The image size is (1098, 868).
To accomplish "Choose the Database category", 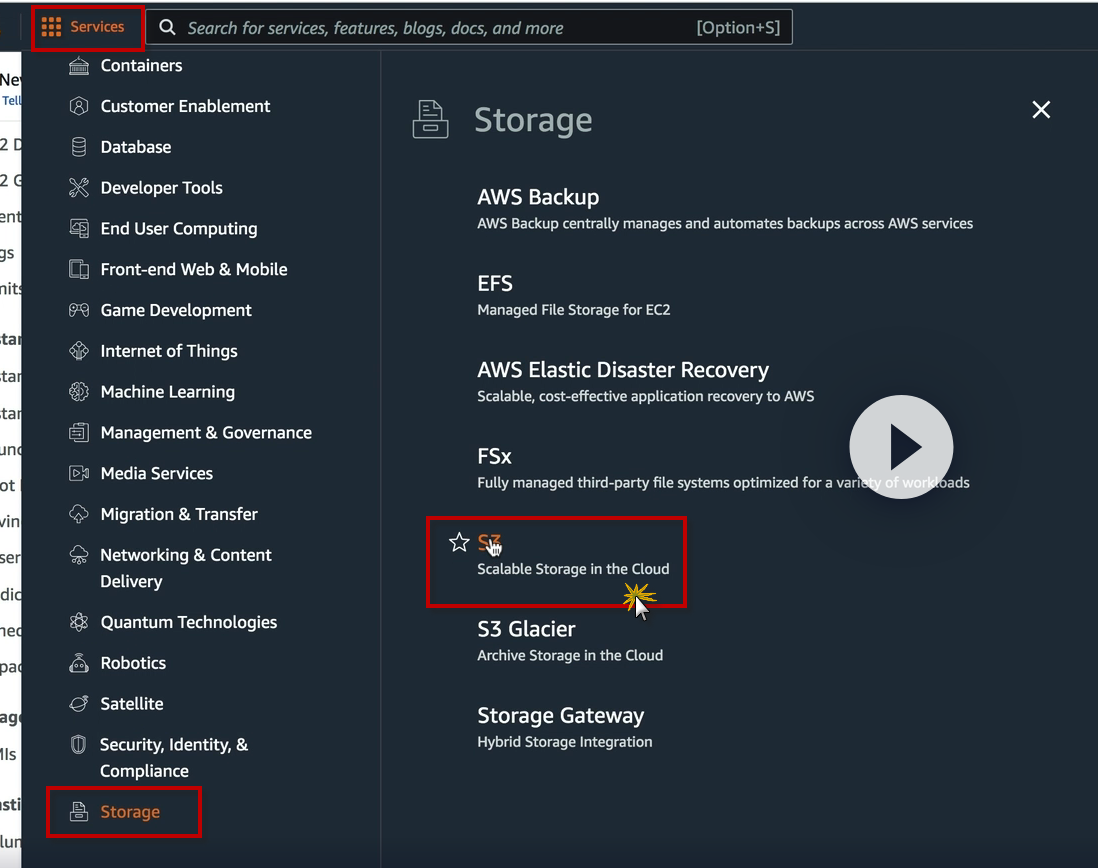I will point(136,147).
